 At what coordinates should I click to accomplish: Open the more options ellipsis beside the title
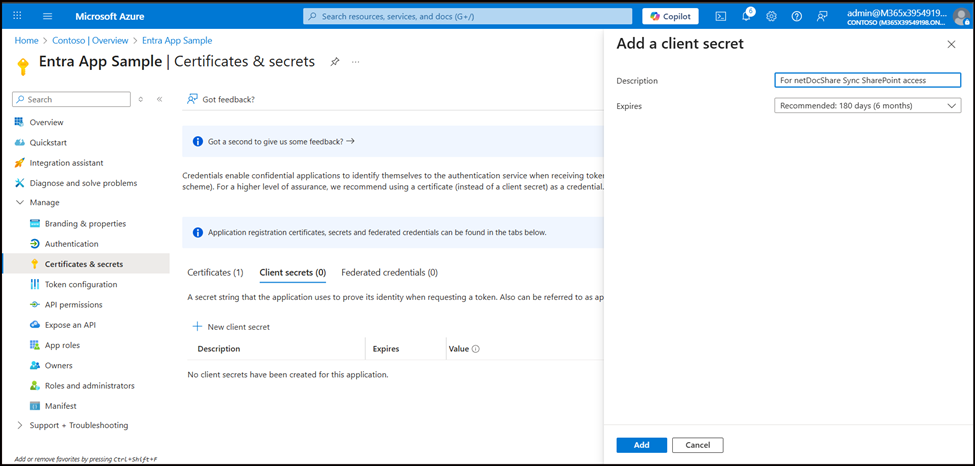[356, 62]
